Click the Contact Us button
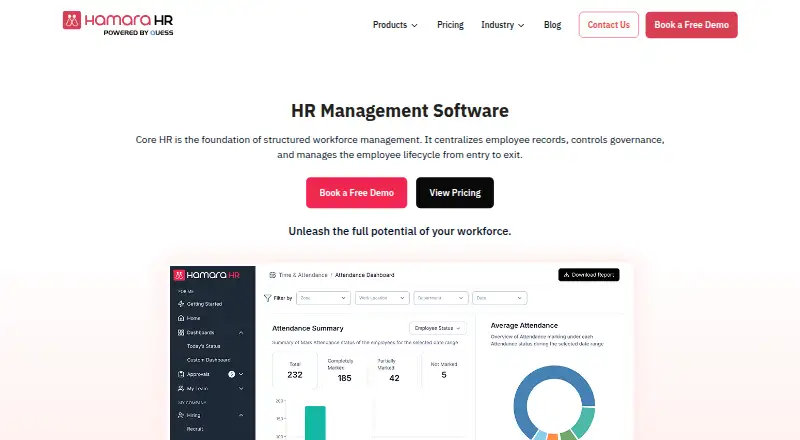Screen dimensions: 800x440 608,25
